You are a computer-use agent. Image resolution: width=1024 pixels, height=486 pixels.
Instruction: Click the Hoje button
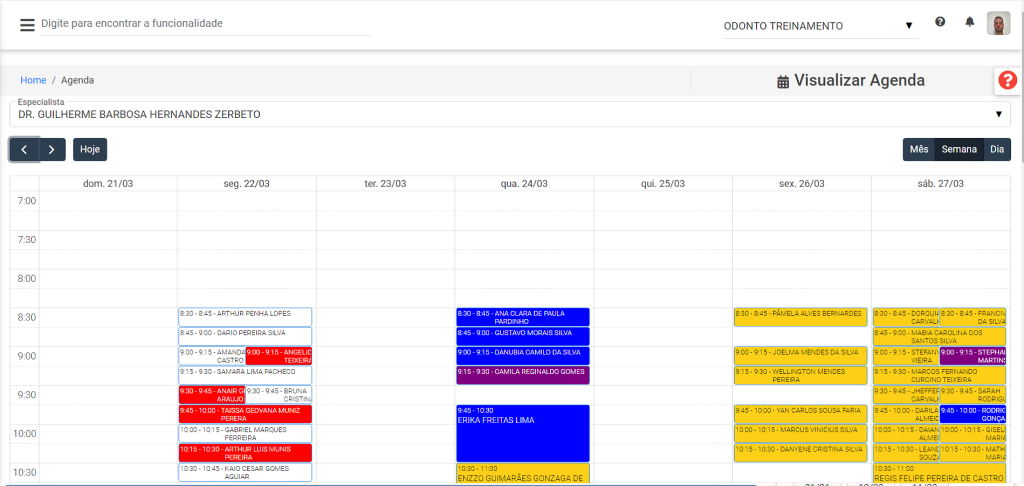pos(90,149)
